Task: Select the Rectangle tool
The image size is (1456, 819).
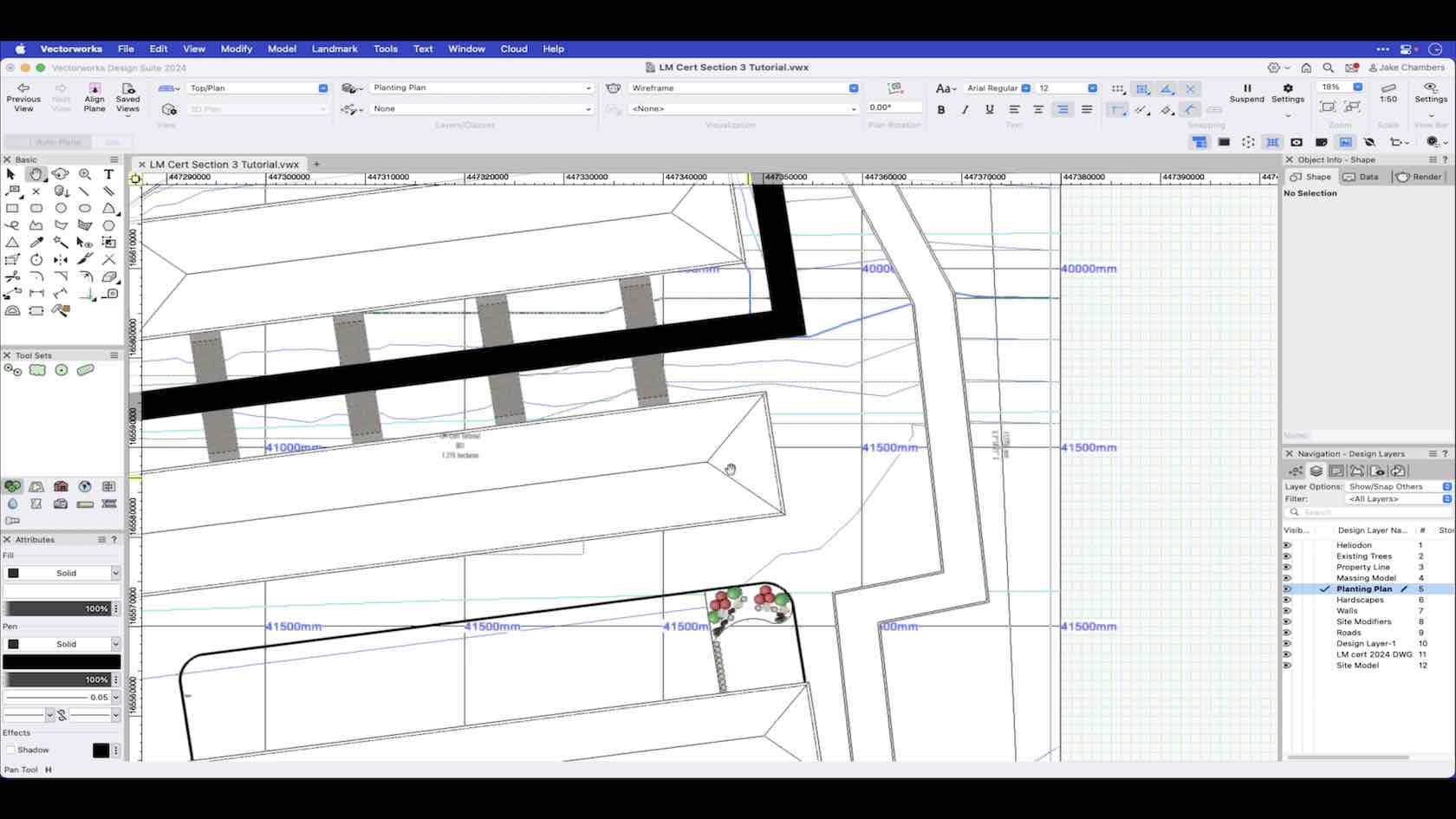Action: (11, 208)
